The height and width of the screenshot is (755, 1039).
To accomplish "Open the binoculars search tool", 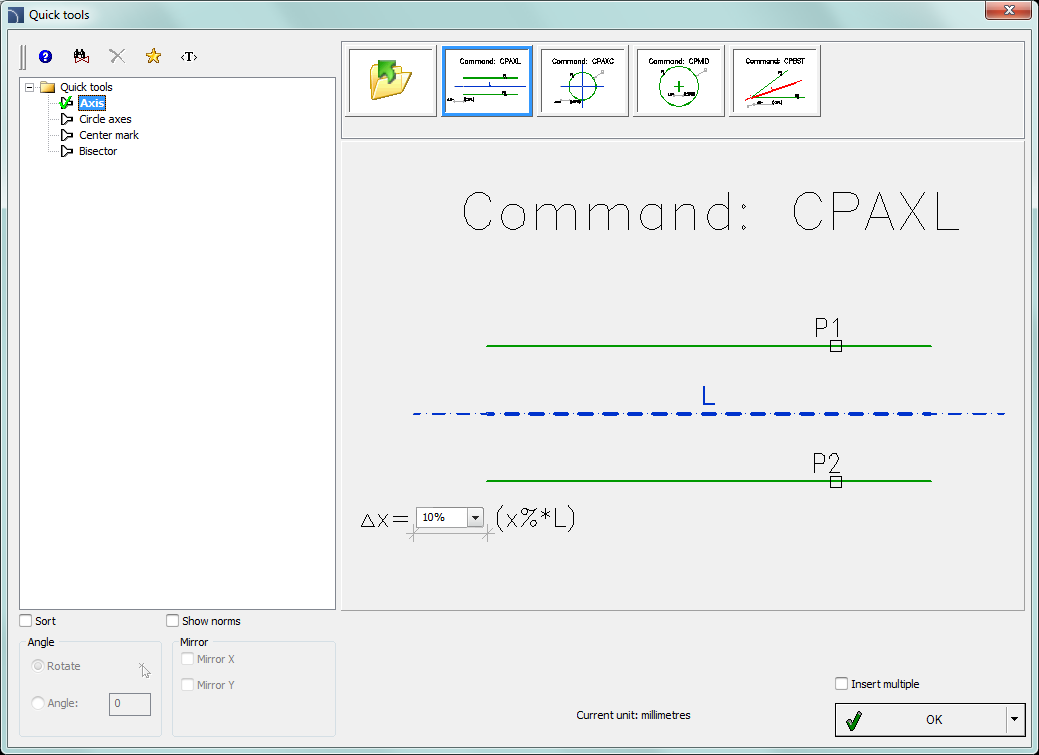I will point(82,57).
